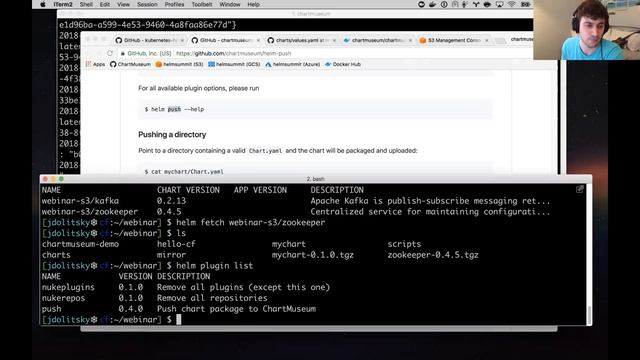The height and width of the screenshot is (360, 640).
Task: Click the 'helm fetch webinar-s3/zookeeper' command
Action: click(251, 222)
